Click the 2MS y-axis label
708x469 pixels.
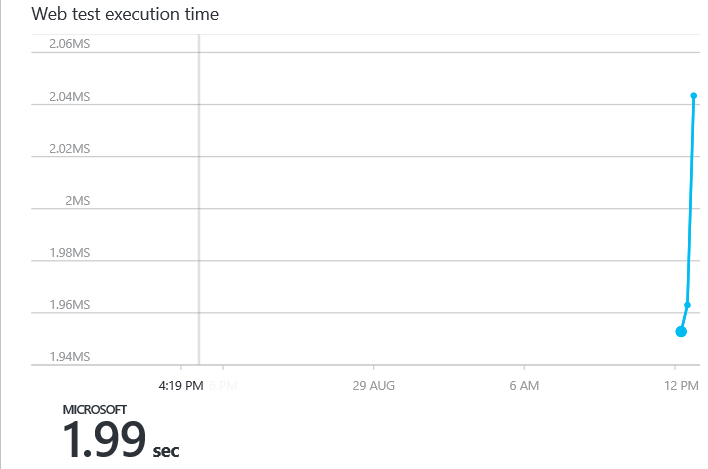[x=78, y=200]
